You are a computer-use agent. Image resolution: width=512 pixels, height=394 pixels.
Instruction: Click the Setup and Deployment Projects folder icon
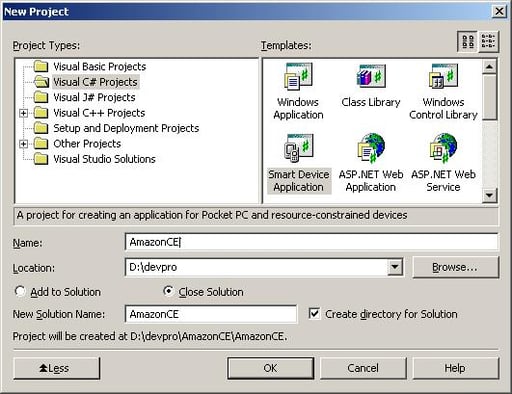[41, 128]
